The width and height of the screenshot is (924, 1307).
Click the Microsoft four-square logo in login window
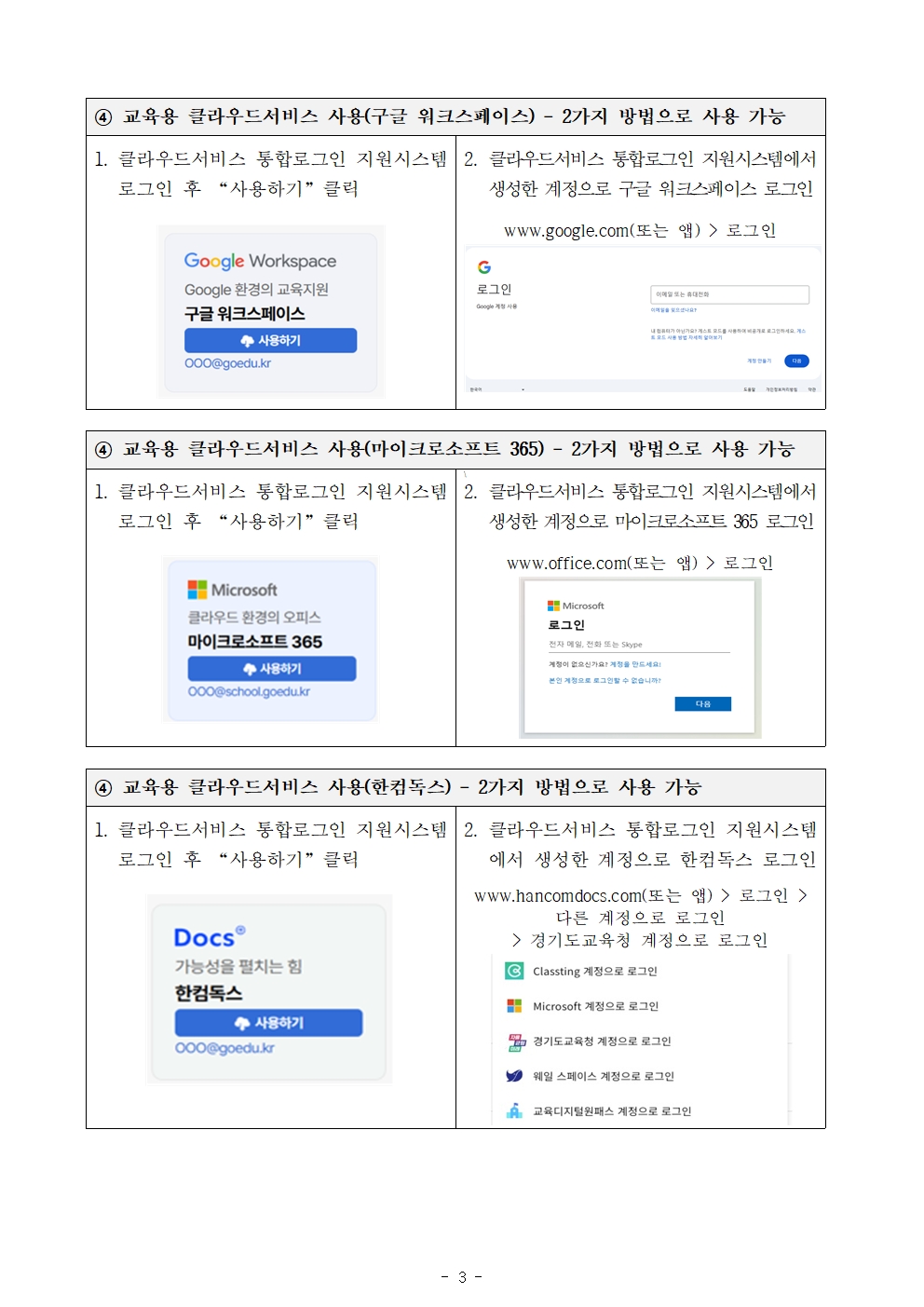tap(553, 606)
